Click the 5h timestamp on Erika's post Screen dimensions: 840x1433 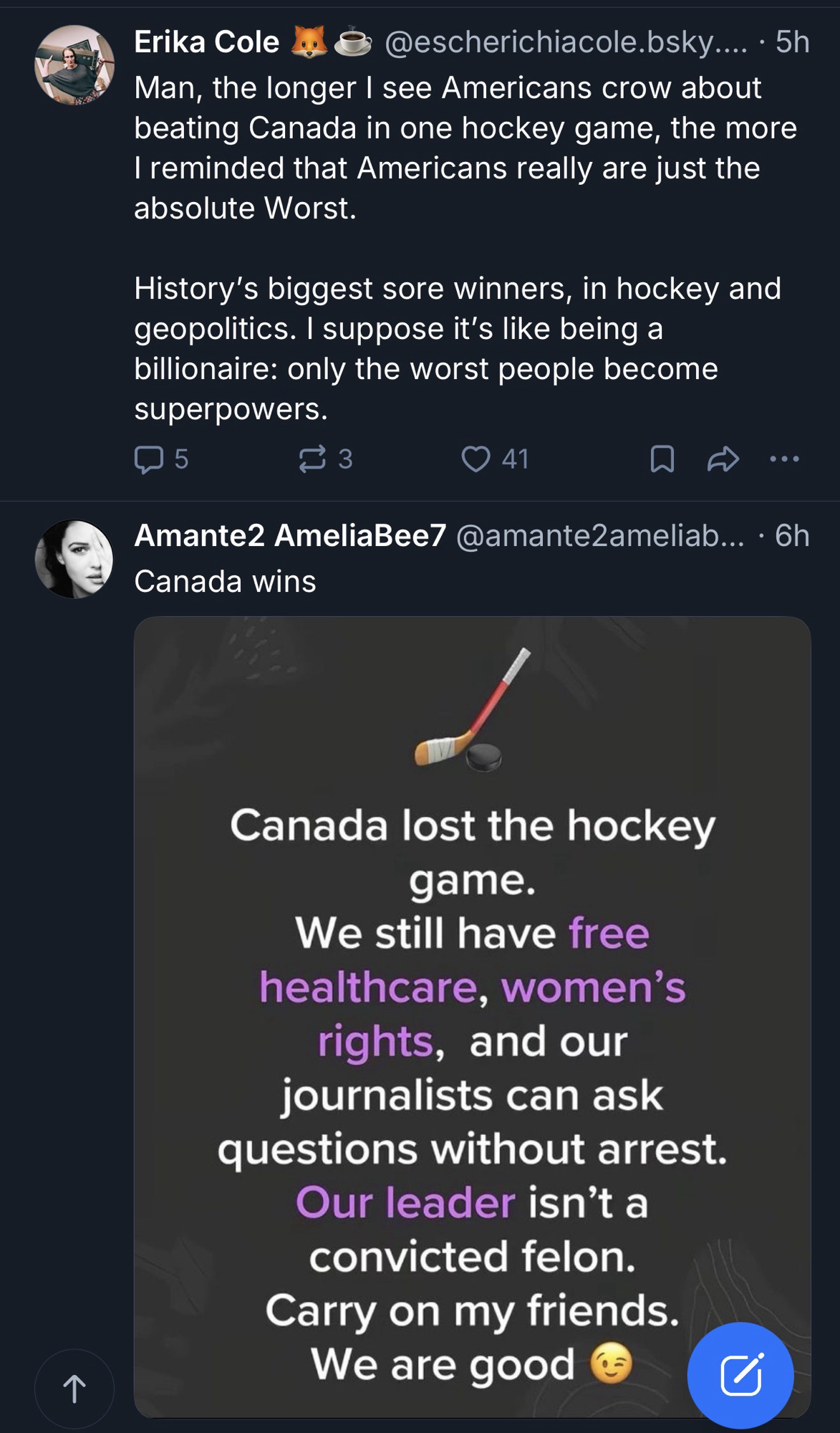tap(792, 42)
